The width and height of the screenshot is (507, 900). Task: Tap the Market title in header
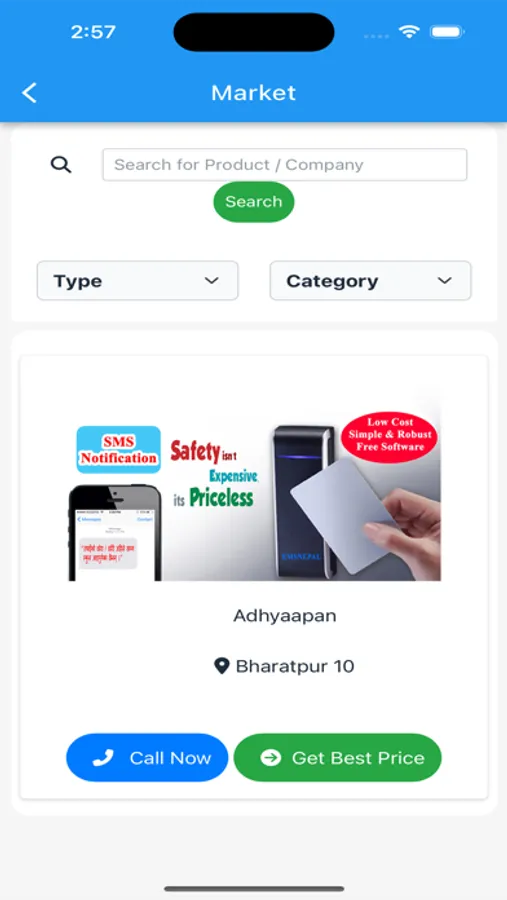click(253, 92)
